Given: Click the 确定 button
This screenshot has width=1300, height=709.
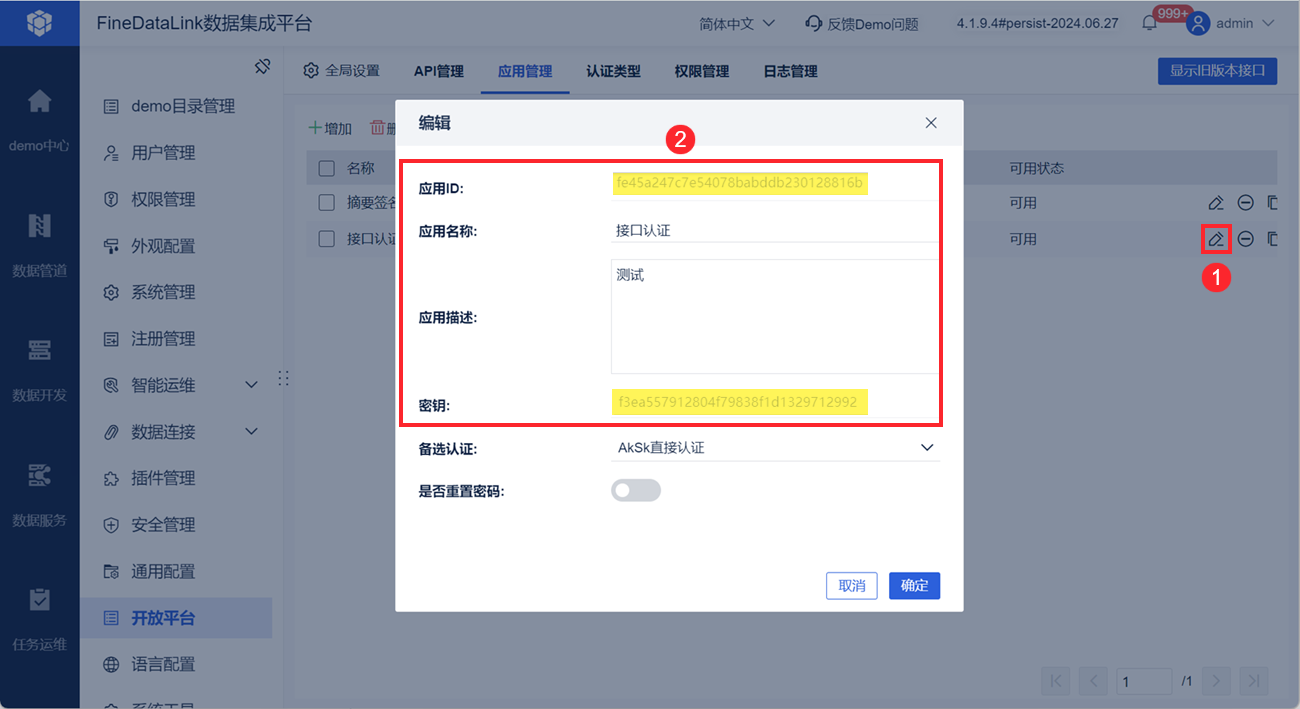Looking at the screenshot, I should point(914,586).
